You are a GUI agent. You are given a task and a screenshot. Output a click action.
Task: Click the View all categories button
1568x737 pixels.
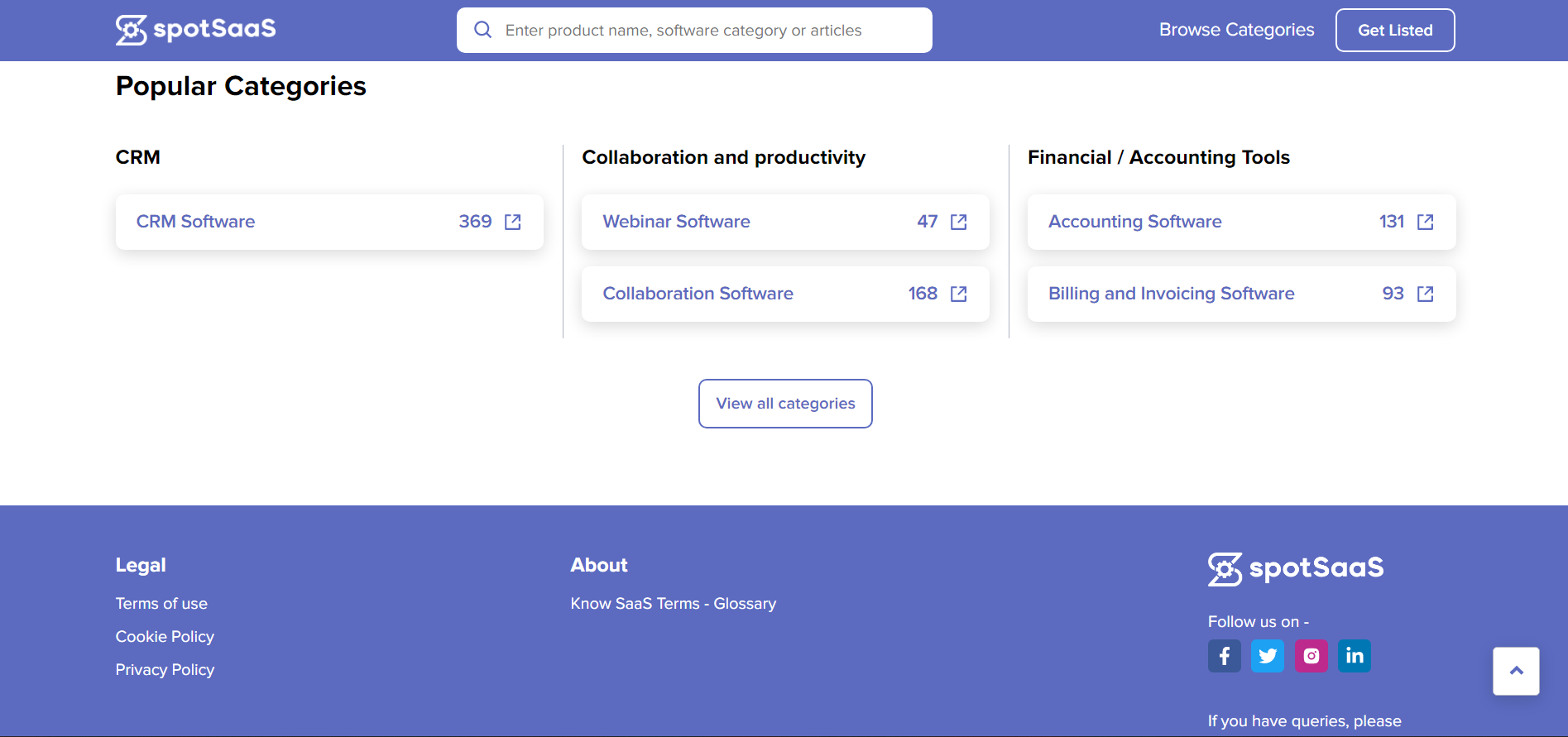[x=785, y=404]
